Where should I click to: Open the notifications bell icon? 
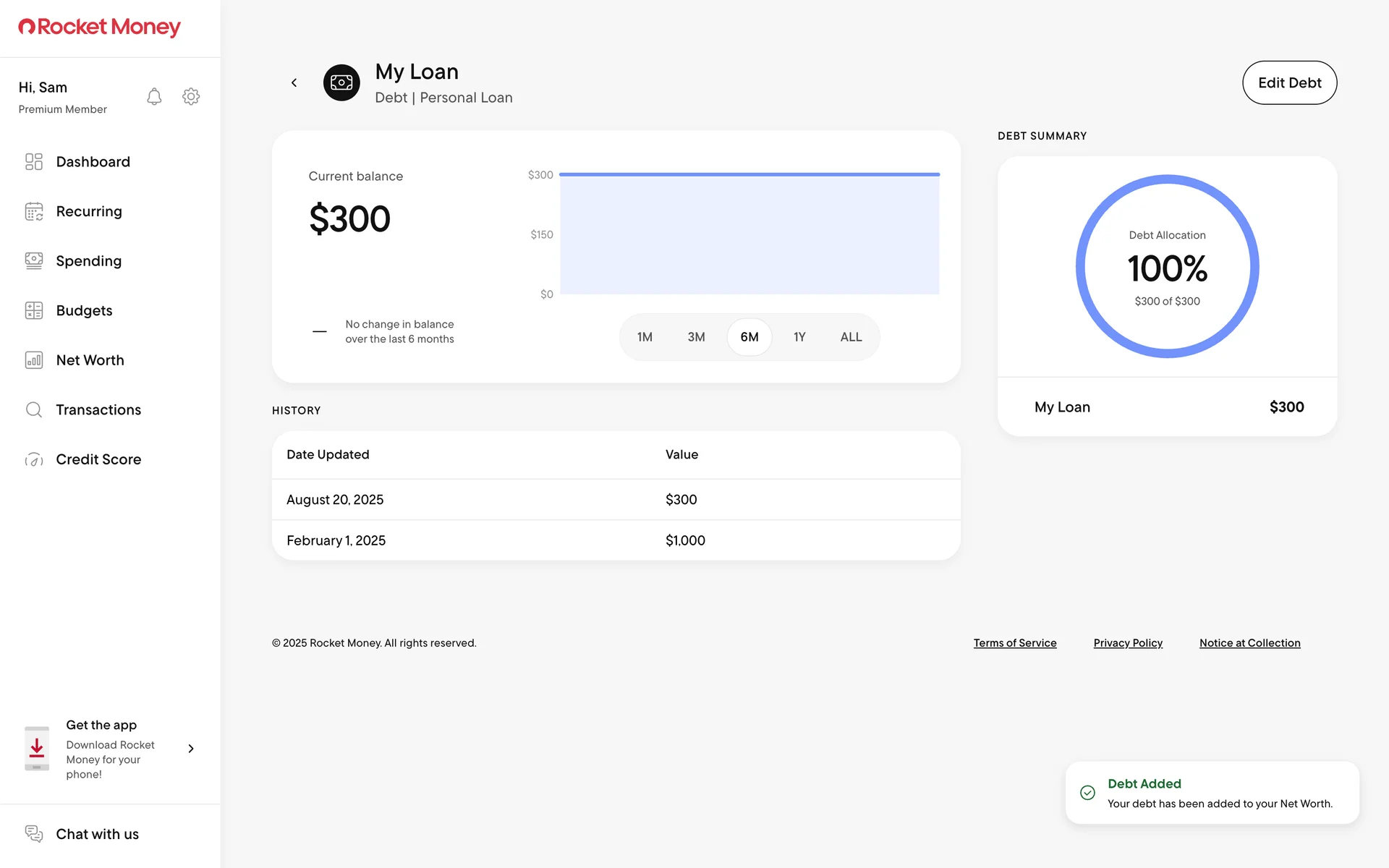click(x=154, y=96)
